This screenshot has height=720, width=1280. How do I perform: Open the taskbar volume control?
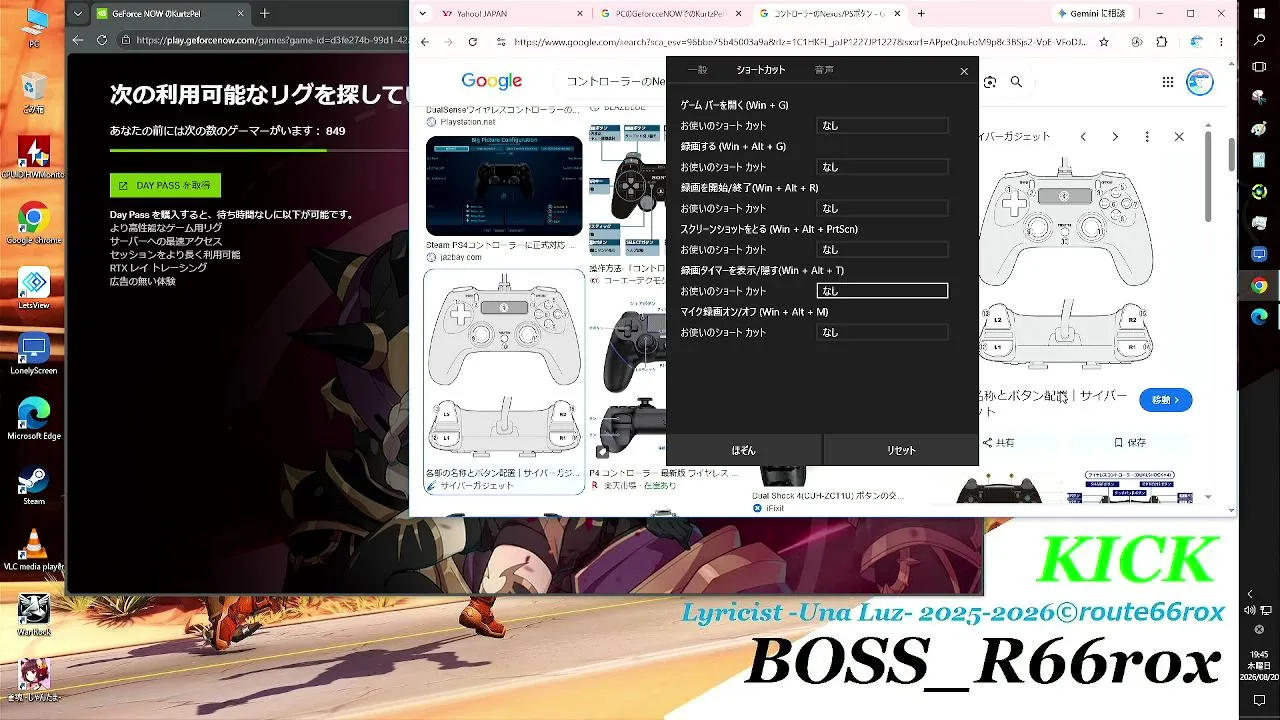point(1250,611)
